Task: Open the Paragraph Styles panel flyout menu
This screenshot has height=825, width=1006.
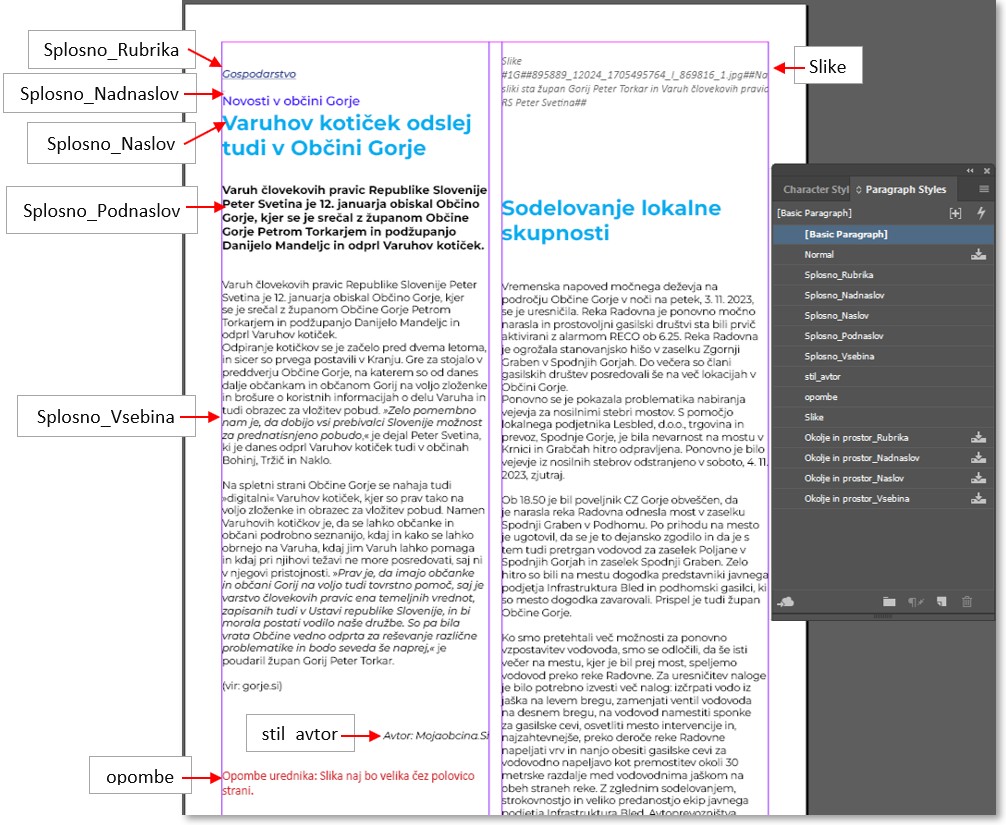Action: pos(983,189)
